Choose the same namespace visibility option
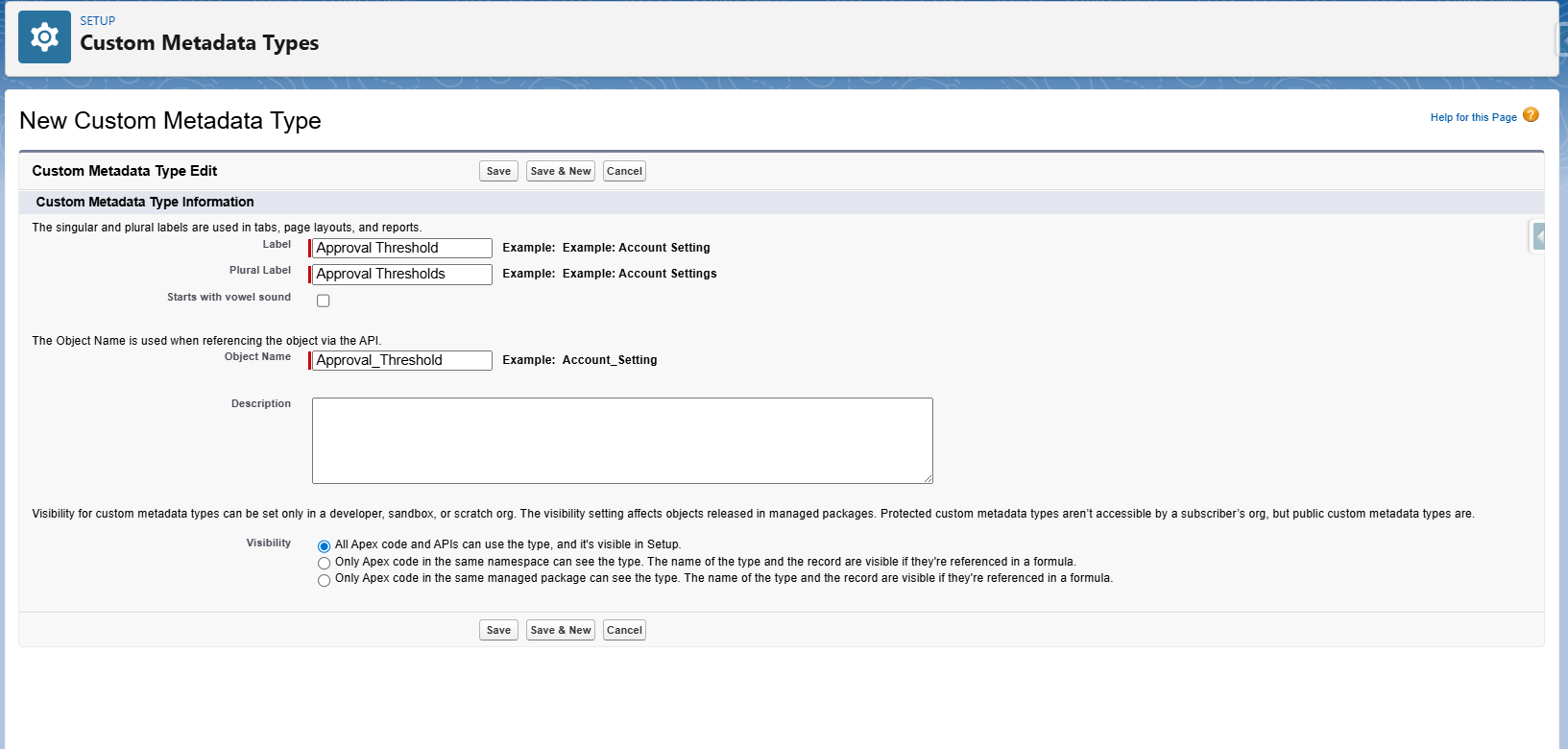1568x749 pixels. tap(325, 563)
